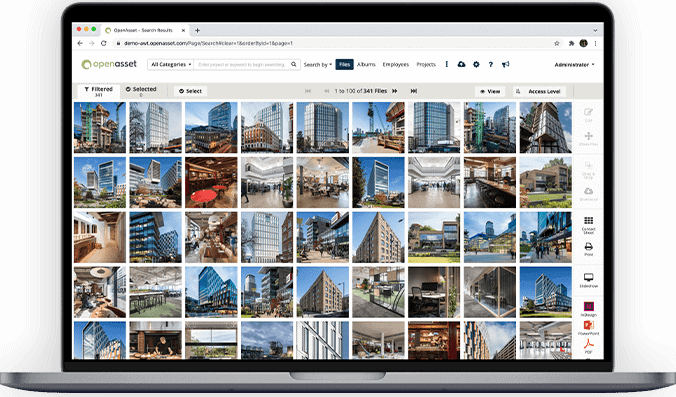The height and width of the screenshot is (397, 676).
Task: Click the View button
Action: click(x=490, y=91)
